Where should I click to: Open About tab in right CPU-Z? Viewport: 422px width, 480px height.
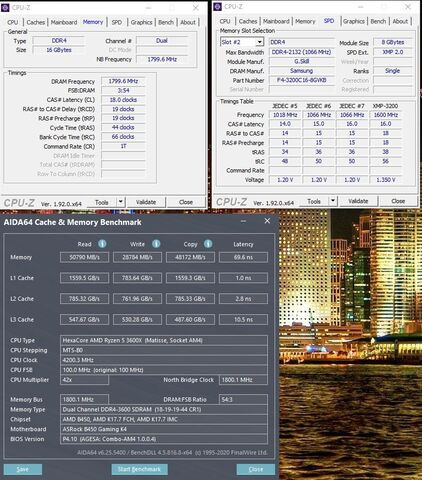pyautogui.click(x=400, y=21)
